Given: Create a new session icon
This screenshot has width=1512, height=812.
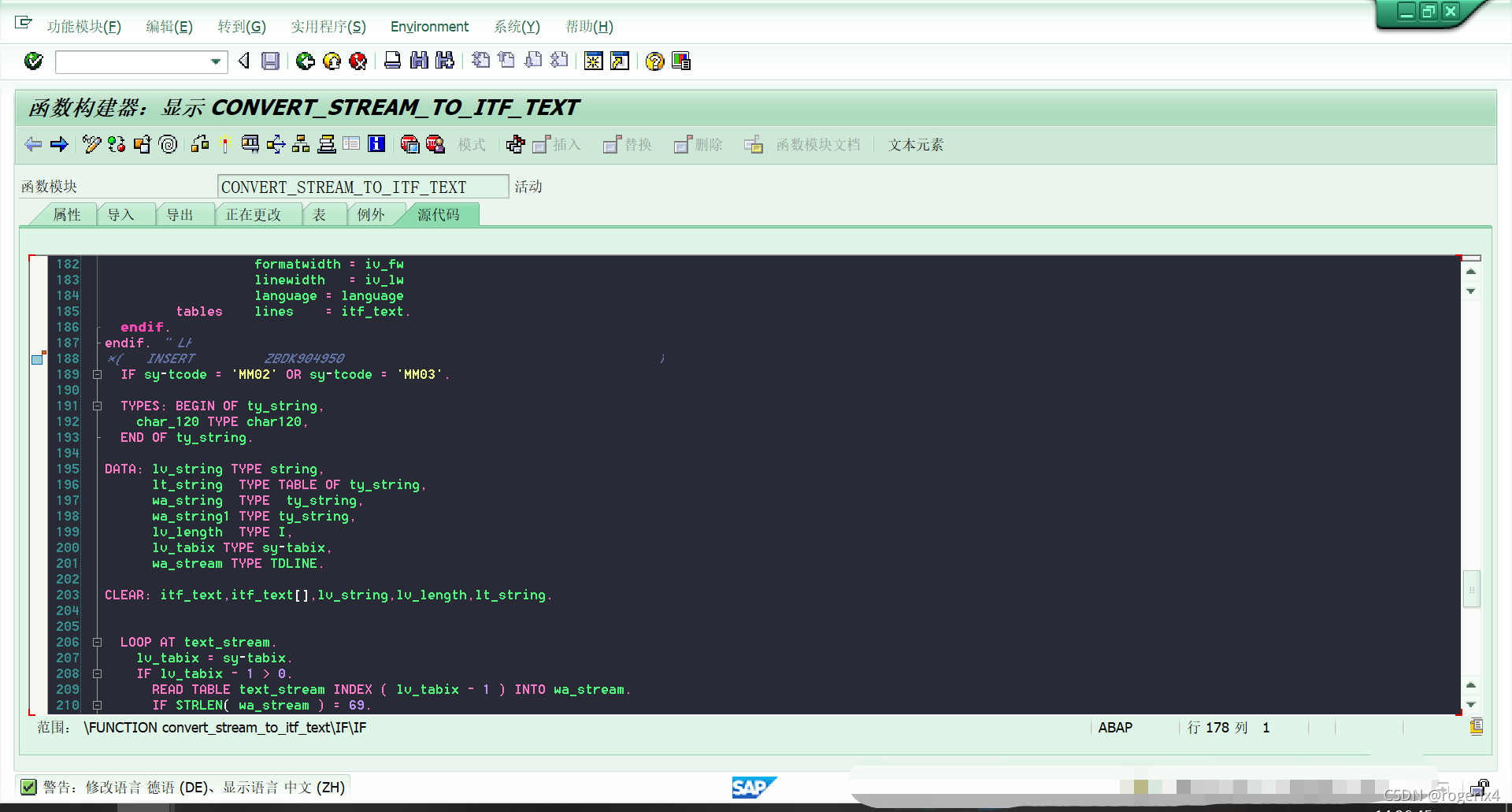Looking at the screenshot, I should tap(594, 61).
